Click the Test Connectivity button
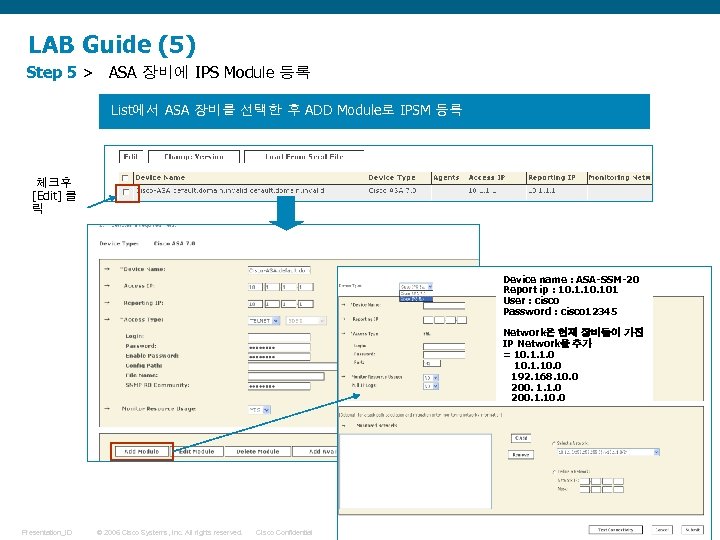720x540 pixels. coord(616,530)
